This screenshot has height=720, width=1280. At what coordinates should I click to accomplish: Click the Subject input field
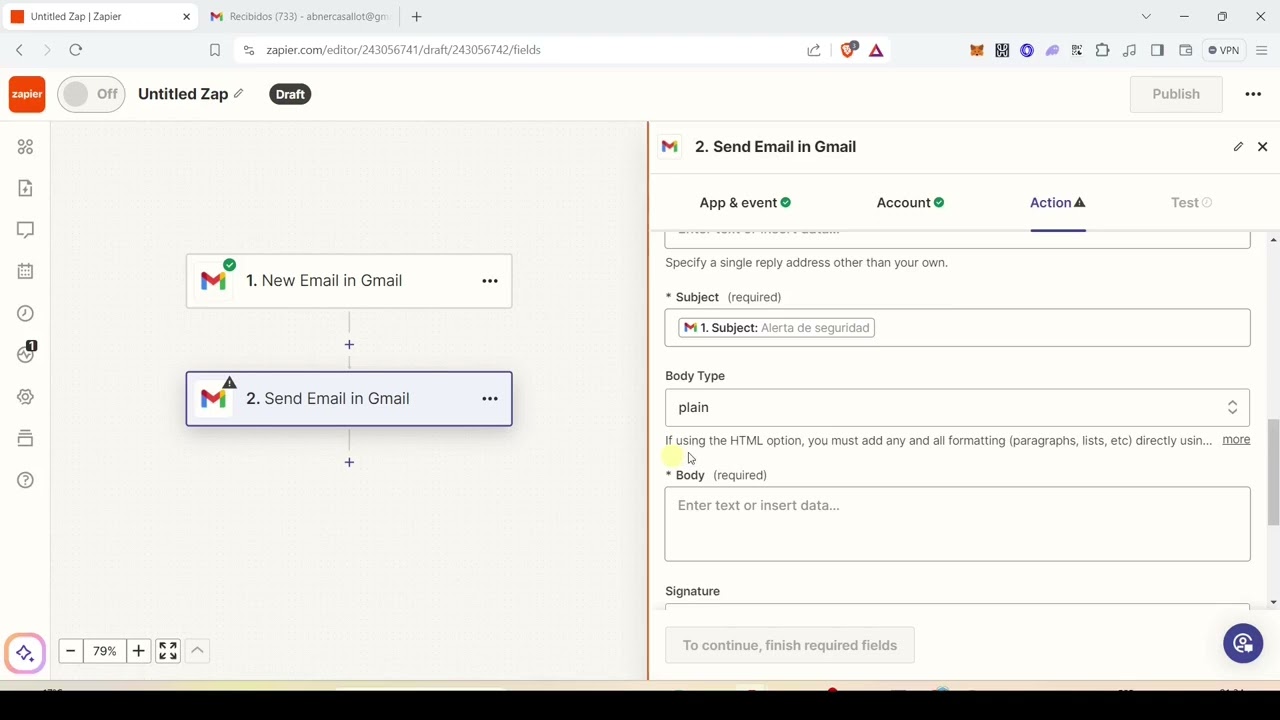pos(957,328)
